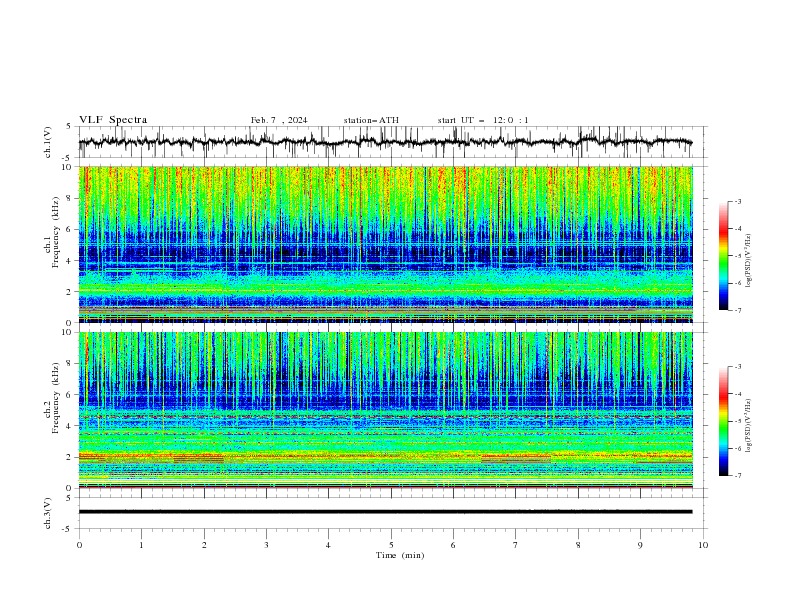Click the "-5" label on upper color bar

pyautogui.click(x=737, y=256)
